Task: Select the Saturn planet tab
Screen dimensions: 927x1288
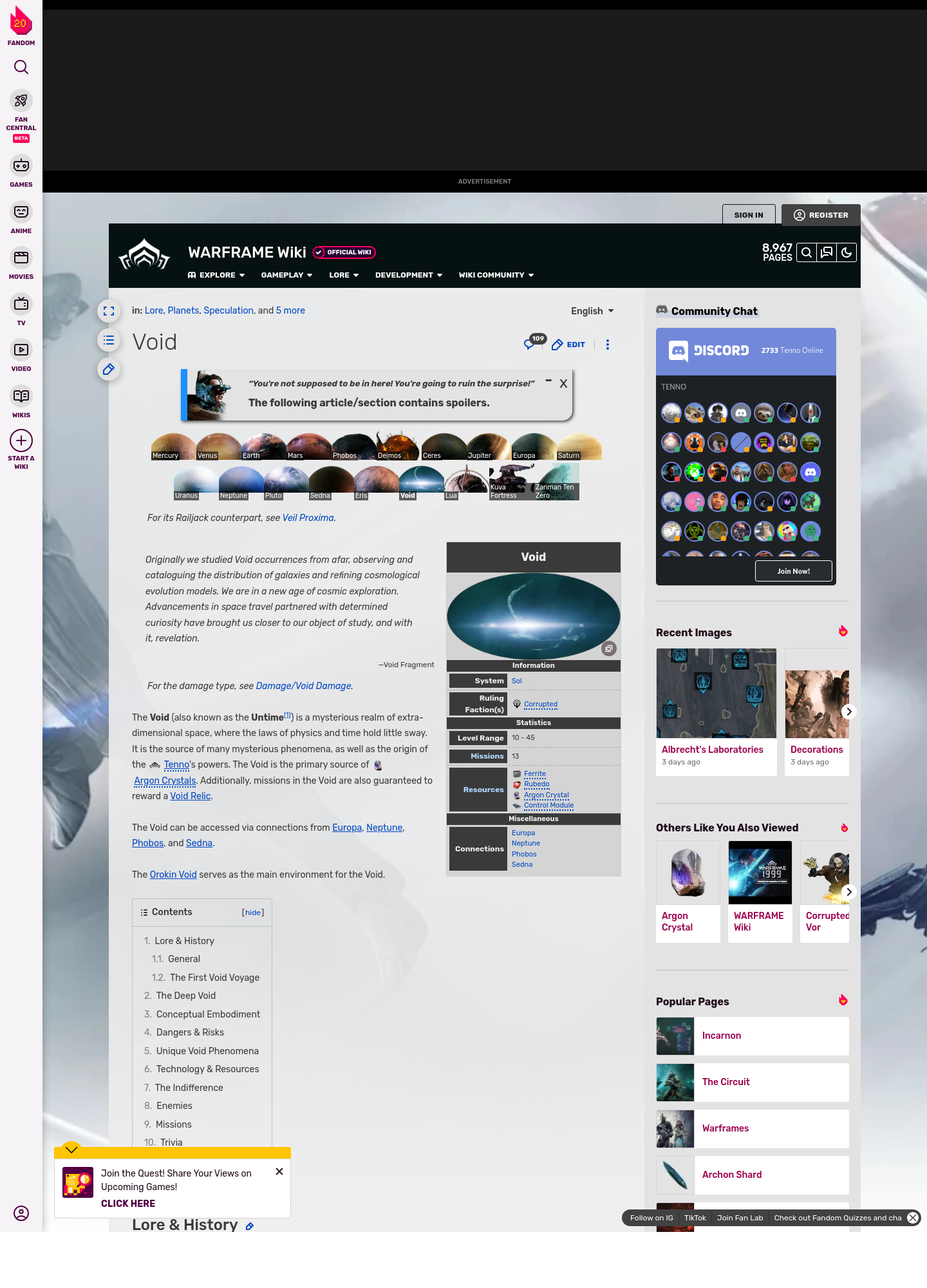Action: 579,446
